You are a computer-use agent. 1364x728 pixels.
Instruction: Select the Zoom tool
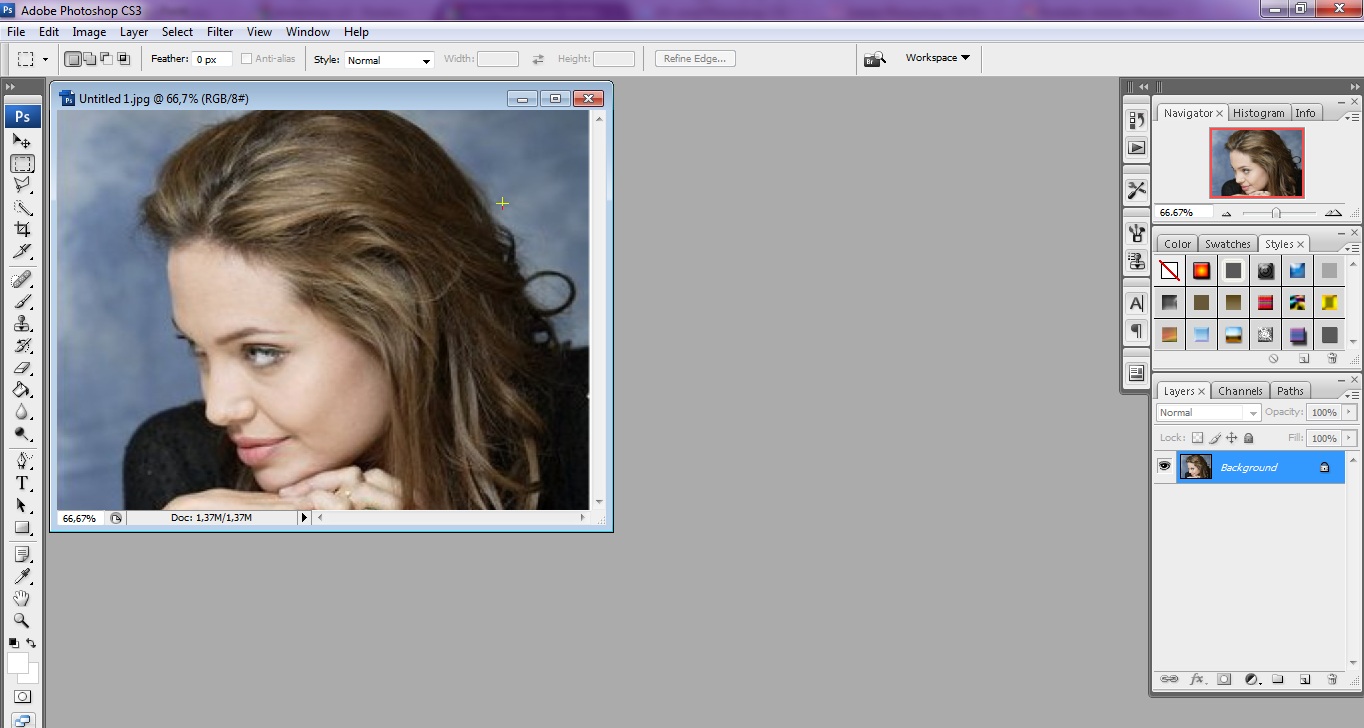coord(22,620)
